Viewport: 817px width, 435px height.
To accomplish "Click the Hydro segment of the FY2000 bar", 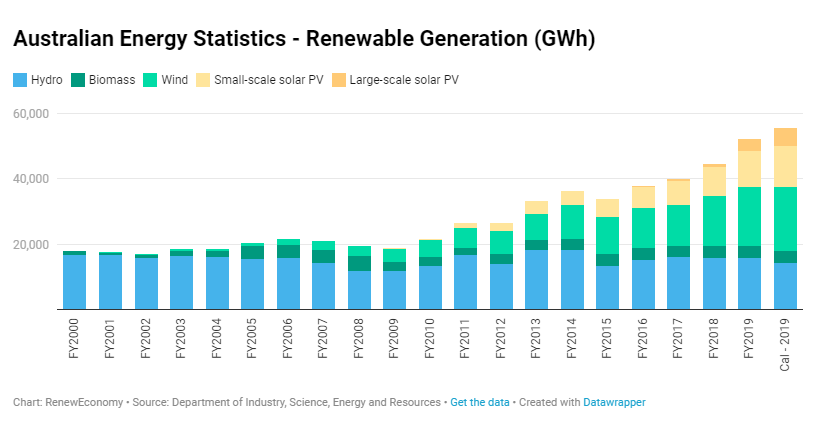I will 75,282.
